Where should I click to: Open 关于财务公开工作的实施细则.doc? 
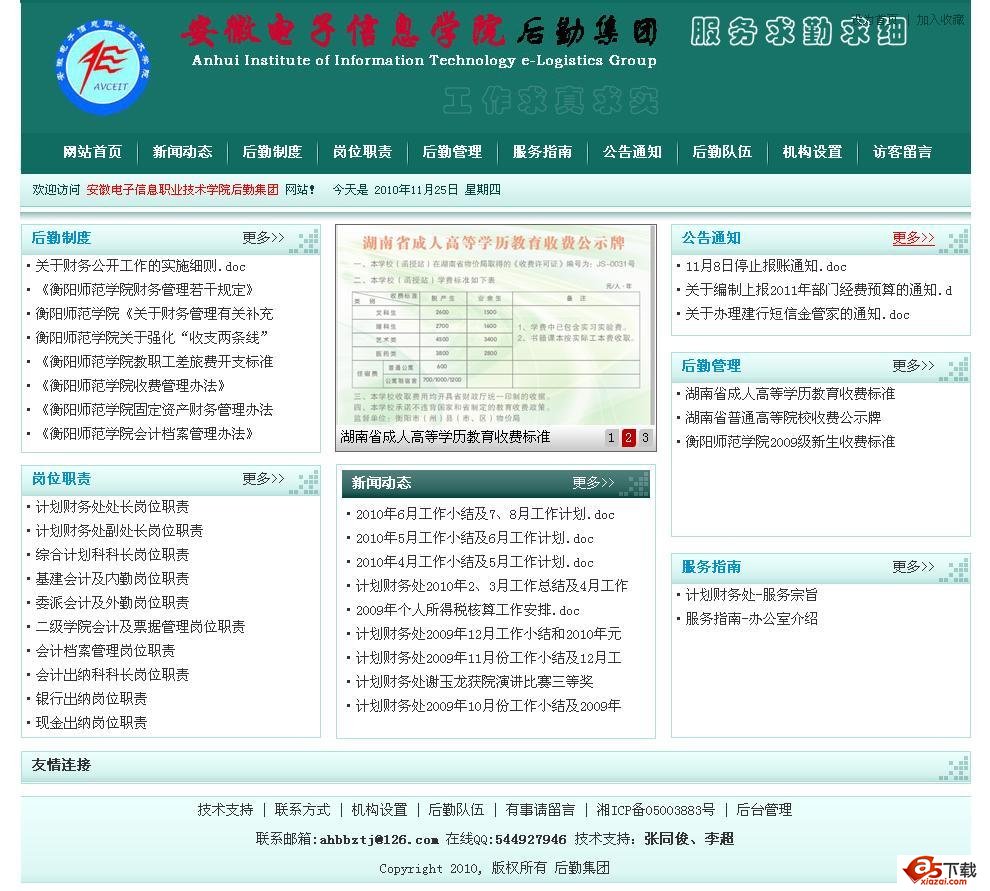coord(140,266)
